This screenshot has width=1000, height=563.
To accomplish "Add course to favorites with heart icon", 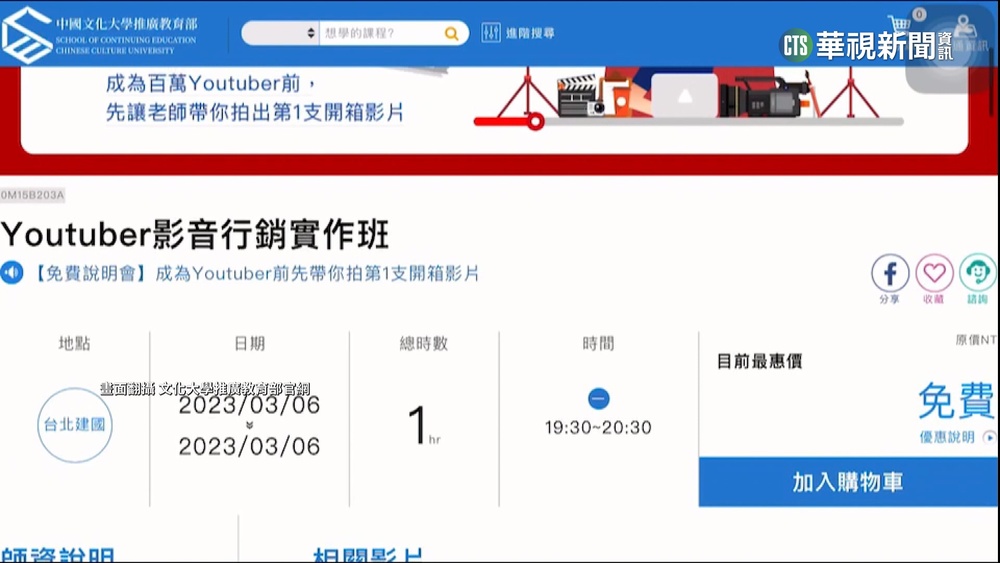I will [x=934, y=274].
